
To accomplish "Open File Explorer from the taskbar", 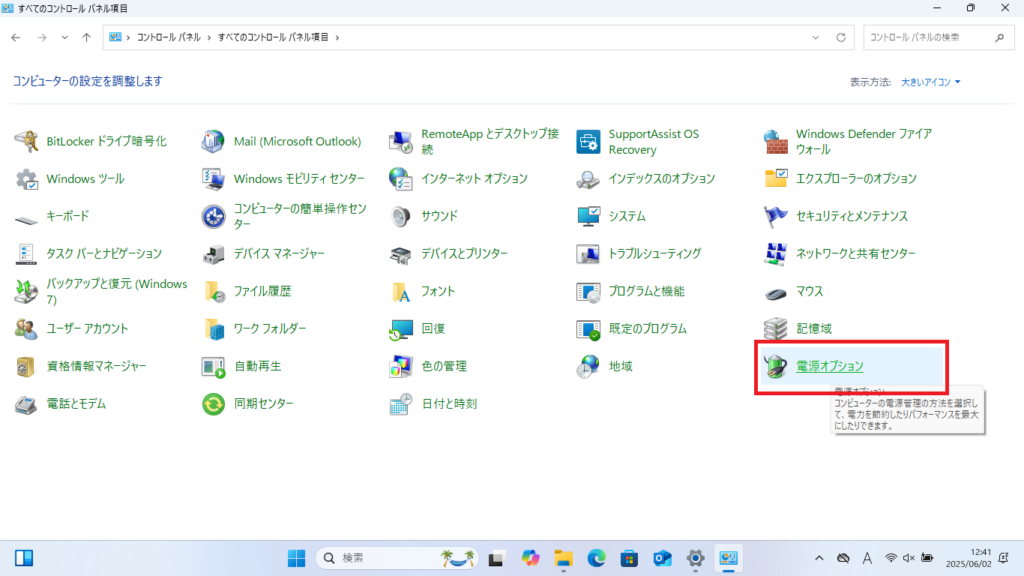I will 563,558.
